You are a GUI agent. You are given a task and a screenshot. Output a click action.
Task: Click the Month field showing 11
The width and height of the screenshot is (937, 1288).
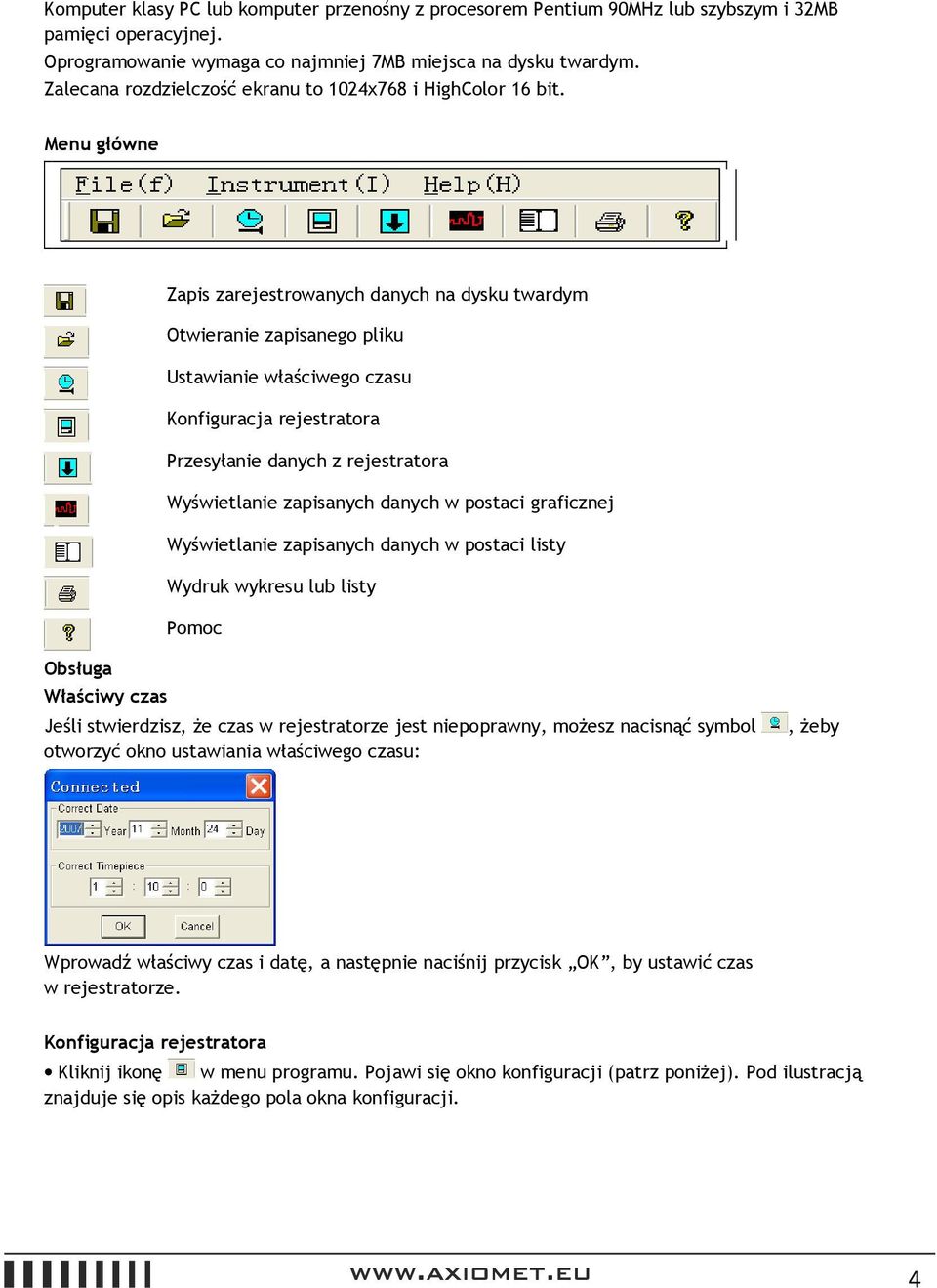pos(140,828)
